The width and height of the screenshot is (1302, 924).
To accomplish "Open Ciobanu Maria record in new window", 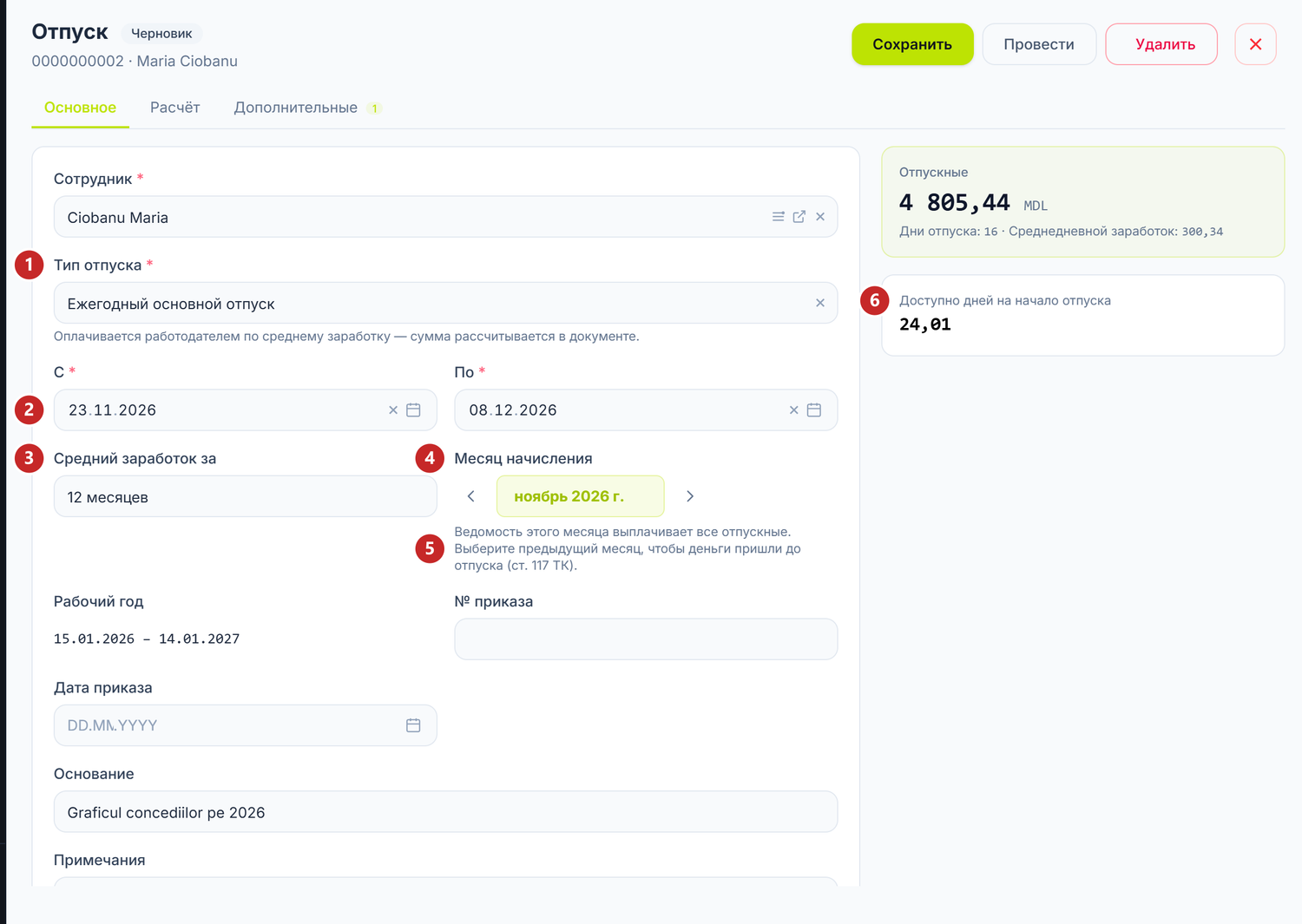I will pos(799,217).
